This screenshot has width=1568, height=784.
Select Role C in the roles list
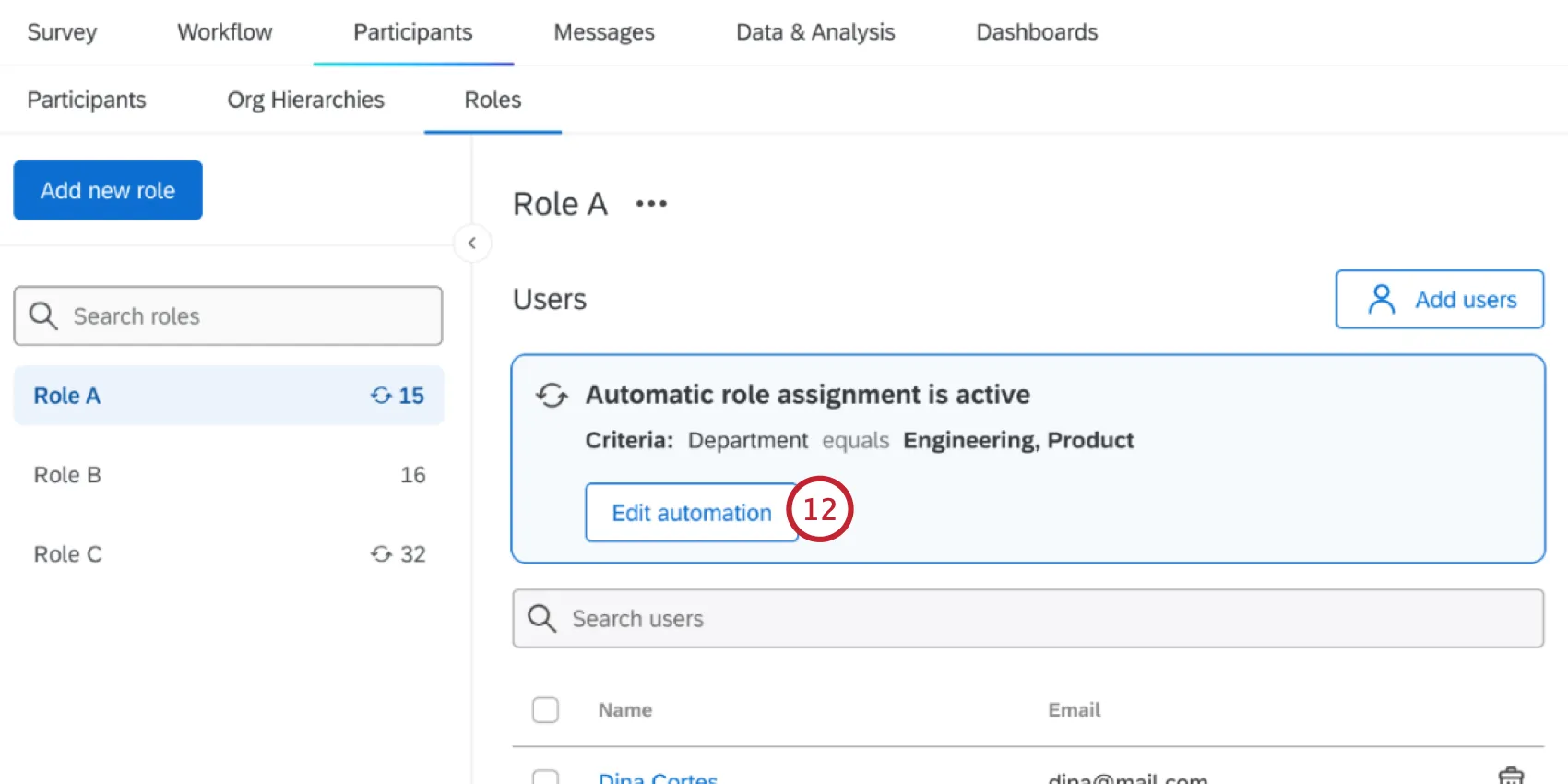[229, 554]
